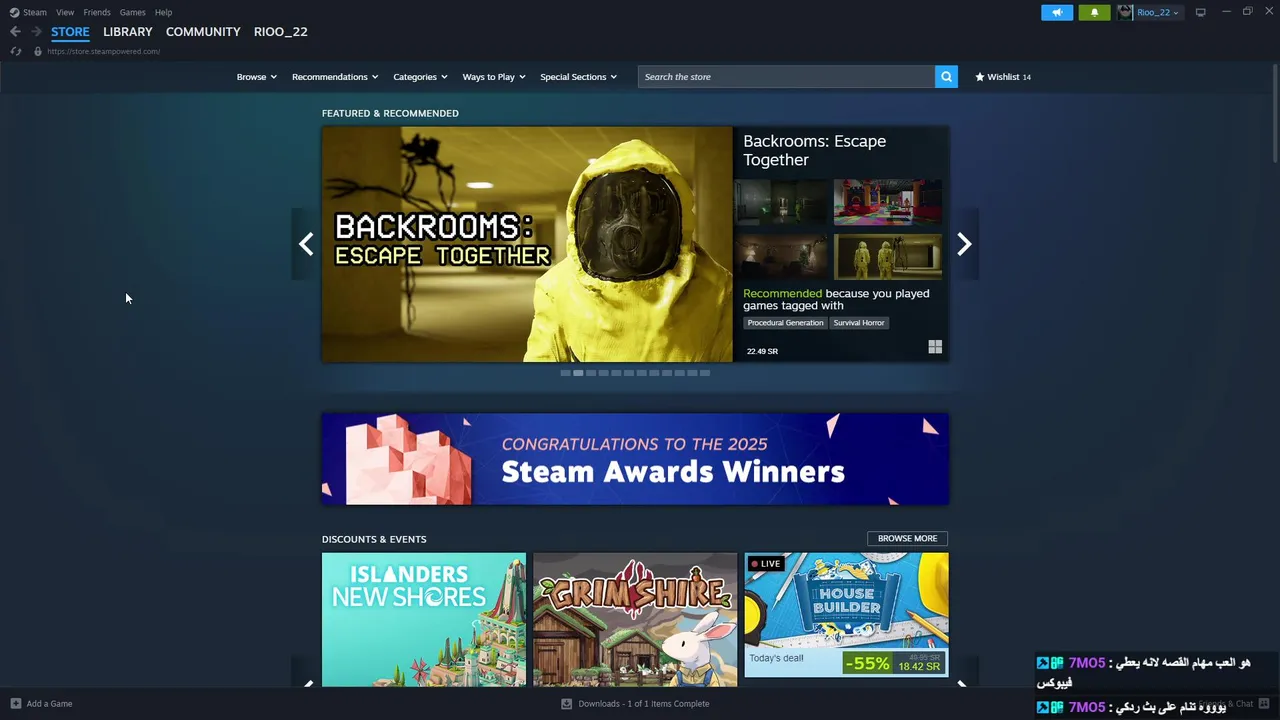Click the Downloads tray icon
1280x720 pixels.
tap(566, 704)
